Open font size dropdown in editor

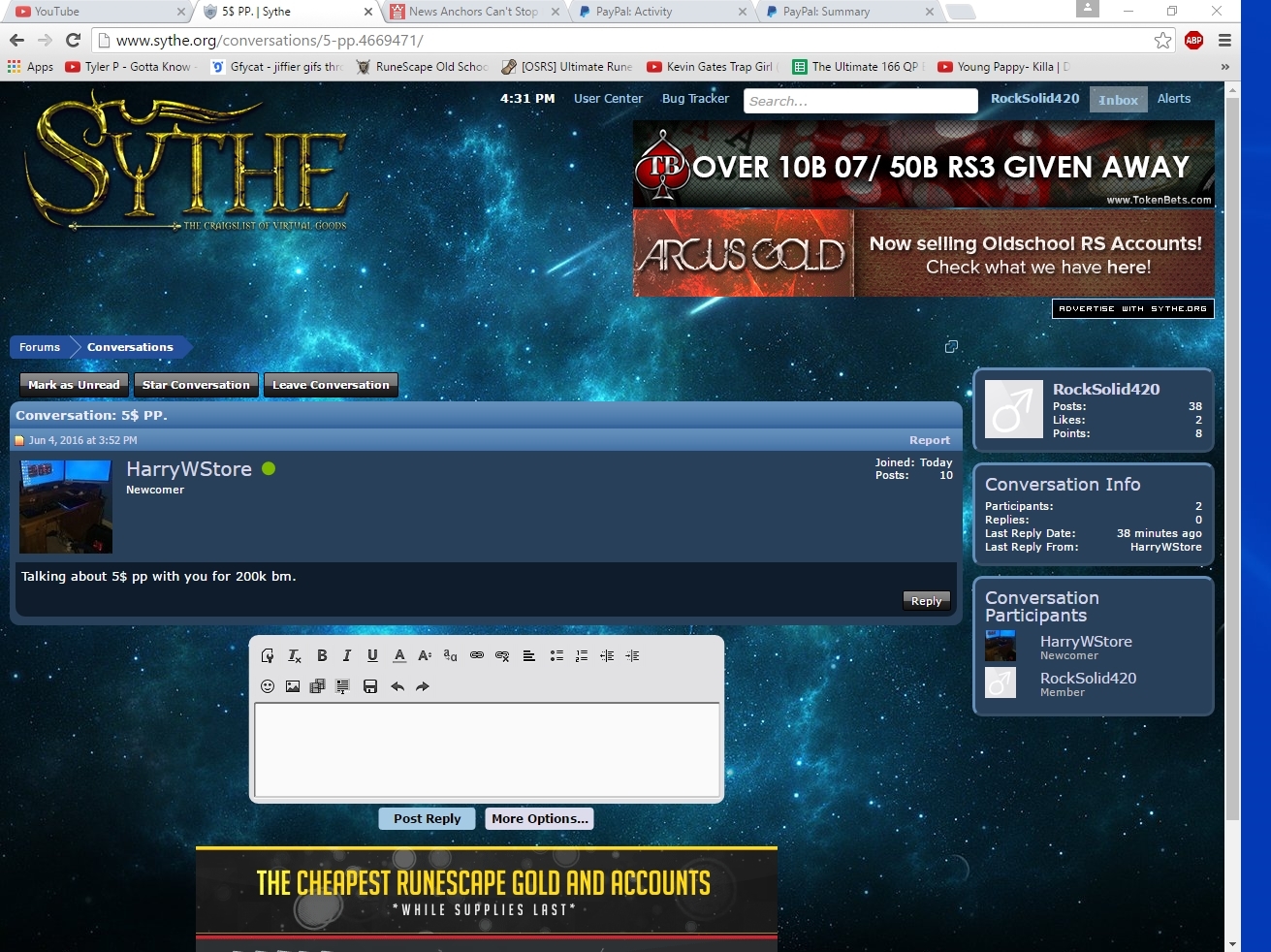[425, 655]
